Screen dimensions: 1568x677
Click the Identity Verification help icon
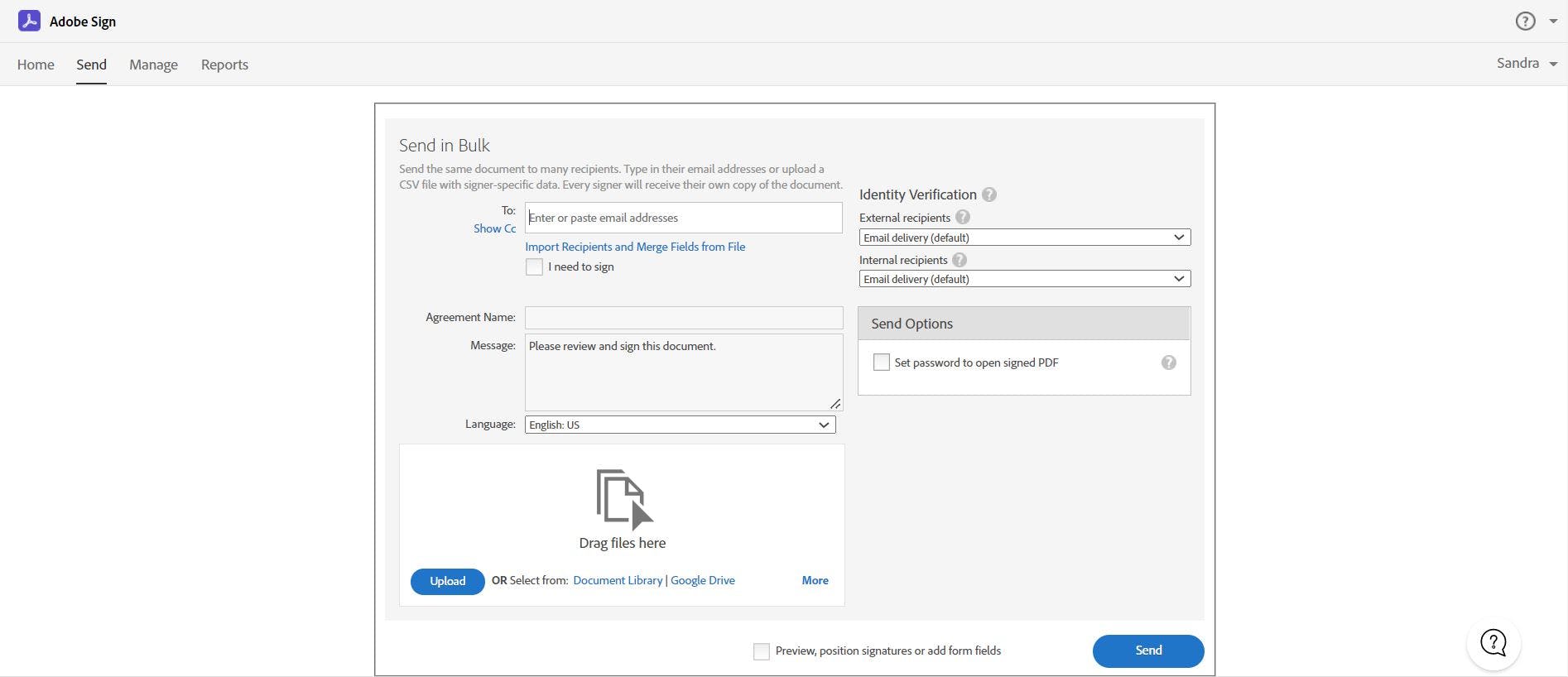989,194
